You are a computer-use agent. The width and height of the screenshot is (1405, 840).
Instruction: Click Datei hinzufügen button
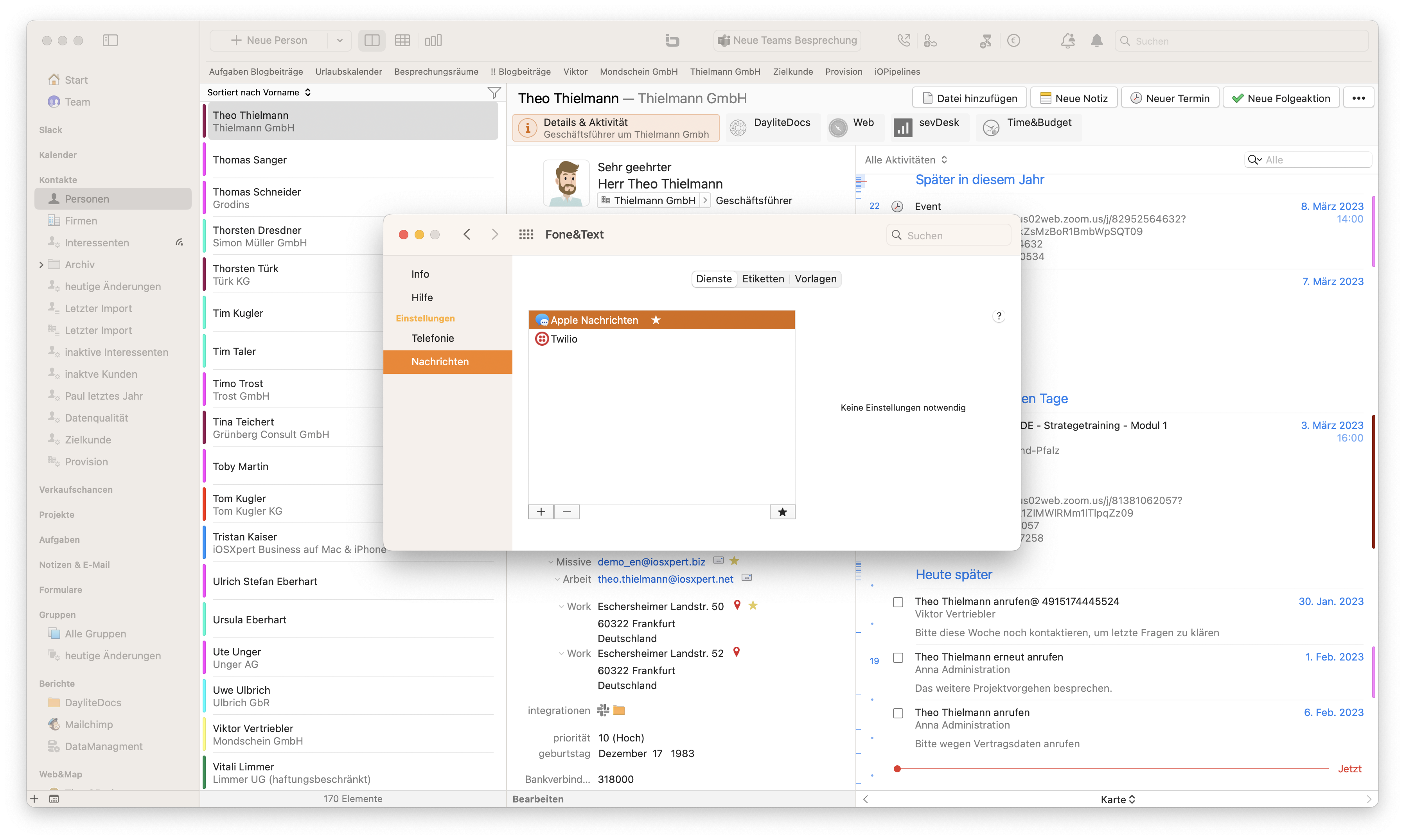pyautogui.click(x=969, y=98)
